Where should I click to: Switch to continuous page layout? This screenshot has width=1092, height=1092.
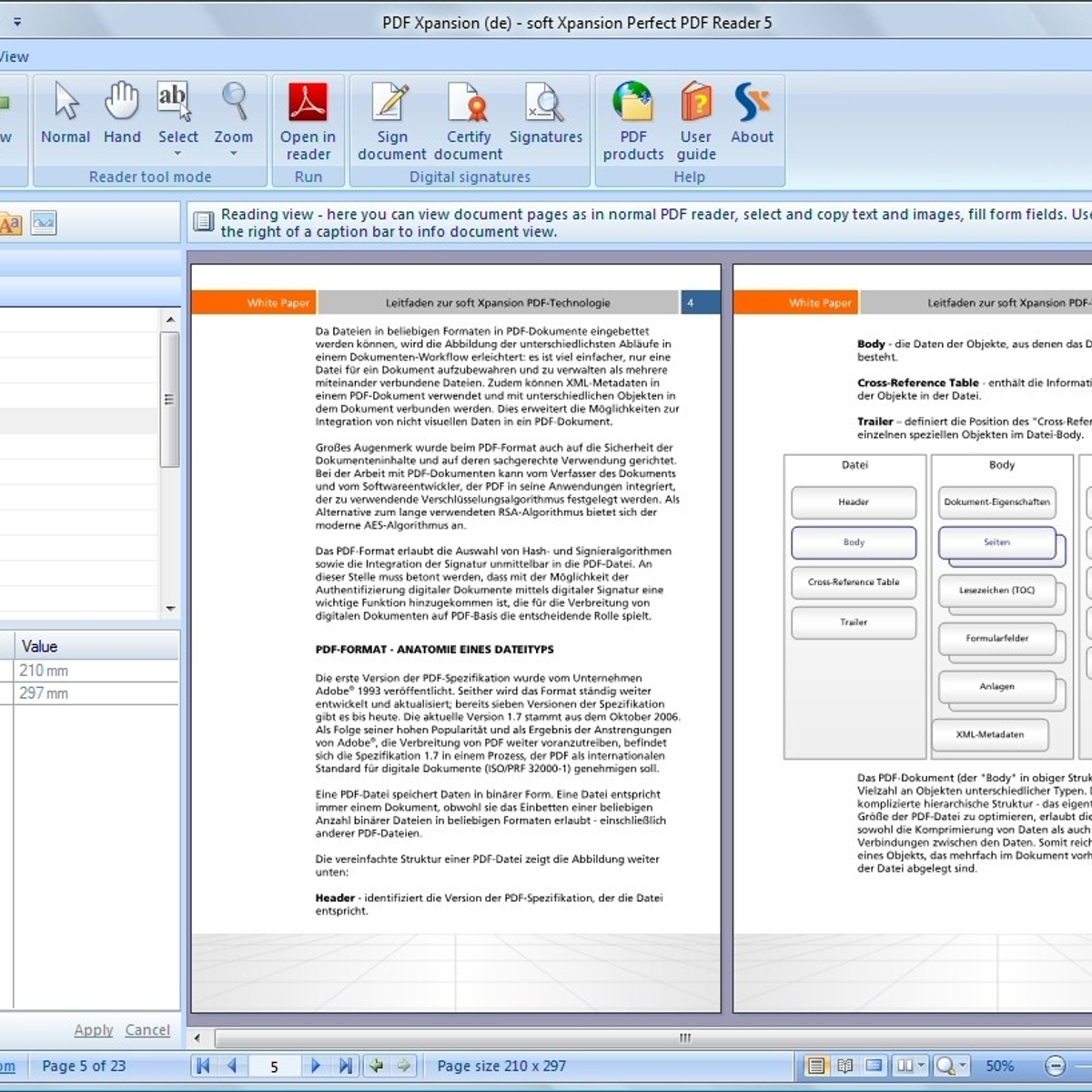coord(874,1066)
